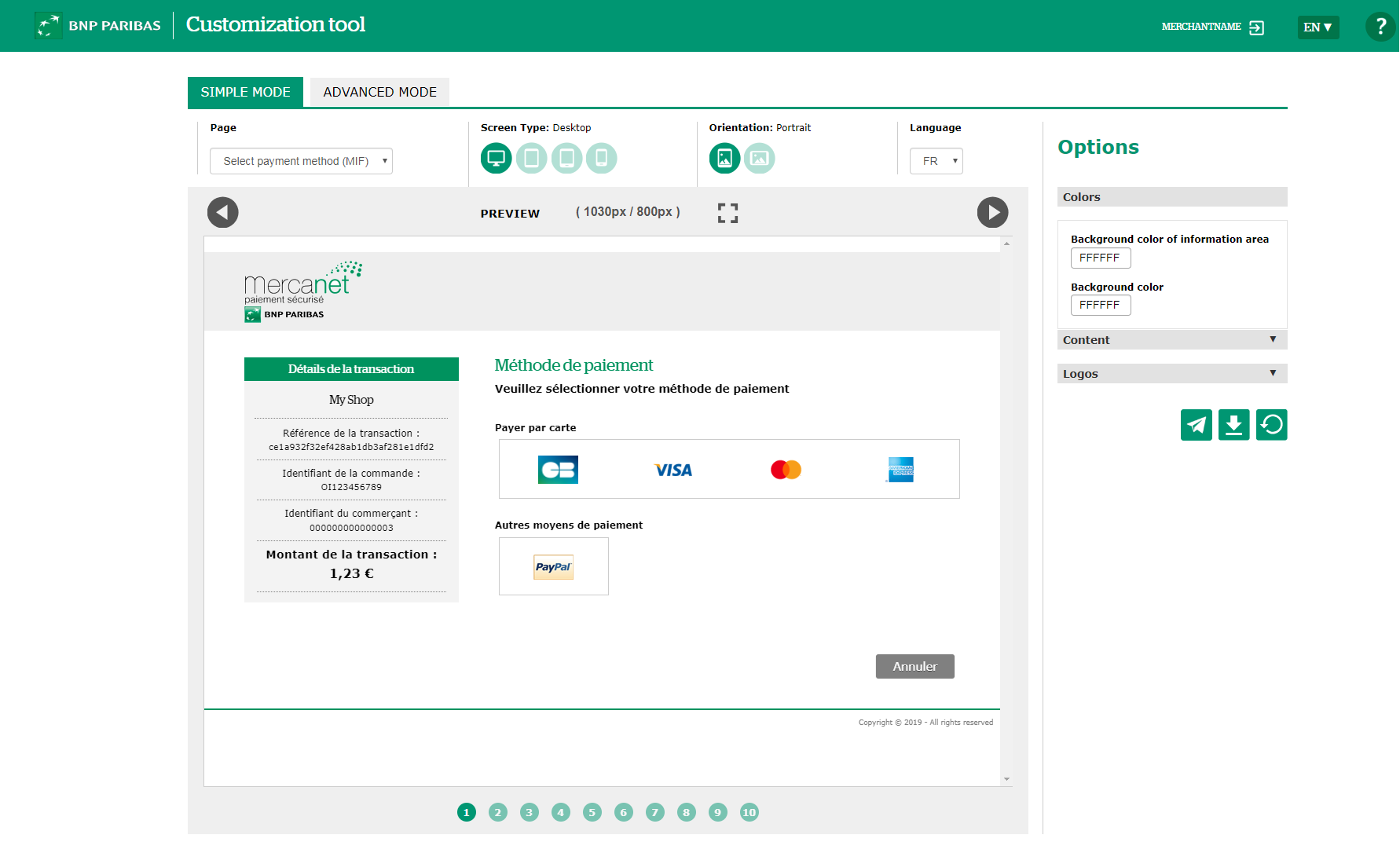
Task: Switch to the Advanced Mode tab
Action: tap(379, 92)
